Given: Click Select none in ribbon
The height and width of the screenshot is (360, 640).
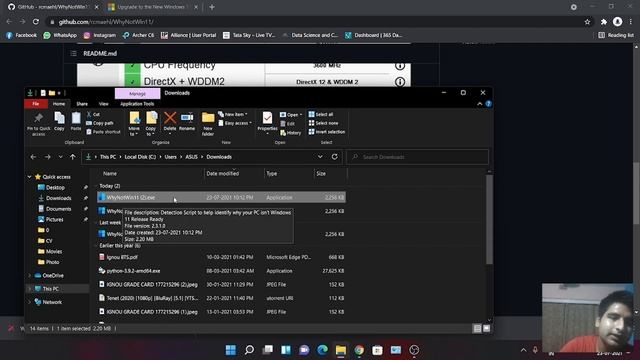Looking at the screenshot, I should (323, 123).
